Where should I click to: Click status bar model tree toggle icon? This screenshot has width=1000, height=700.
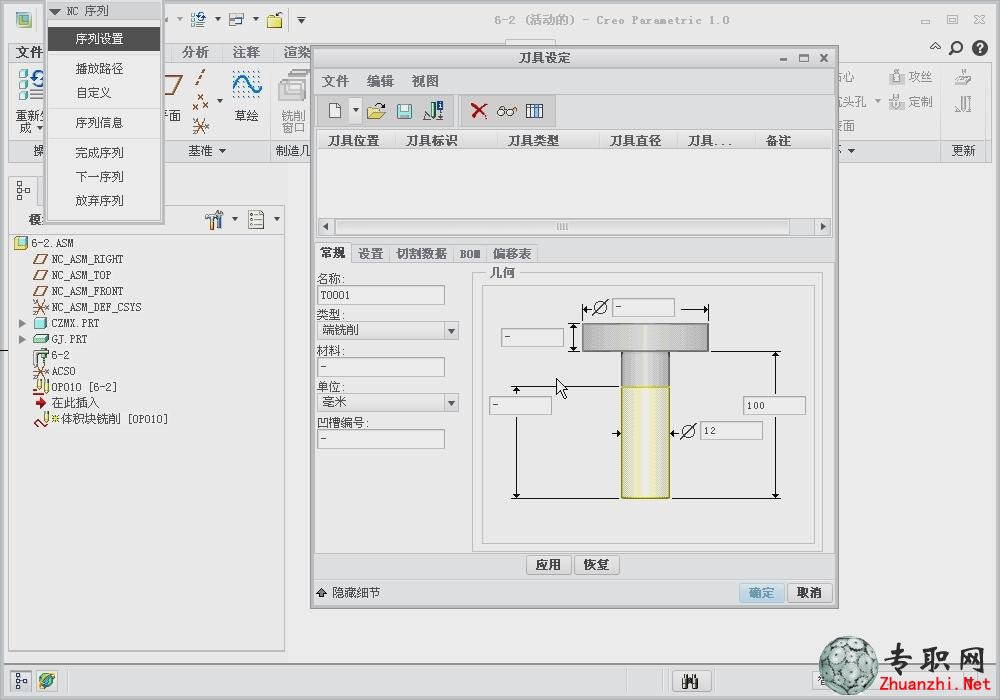(21, 682)
